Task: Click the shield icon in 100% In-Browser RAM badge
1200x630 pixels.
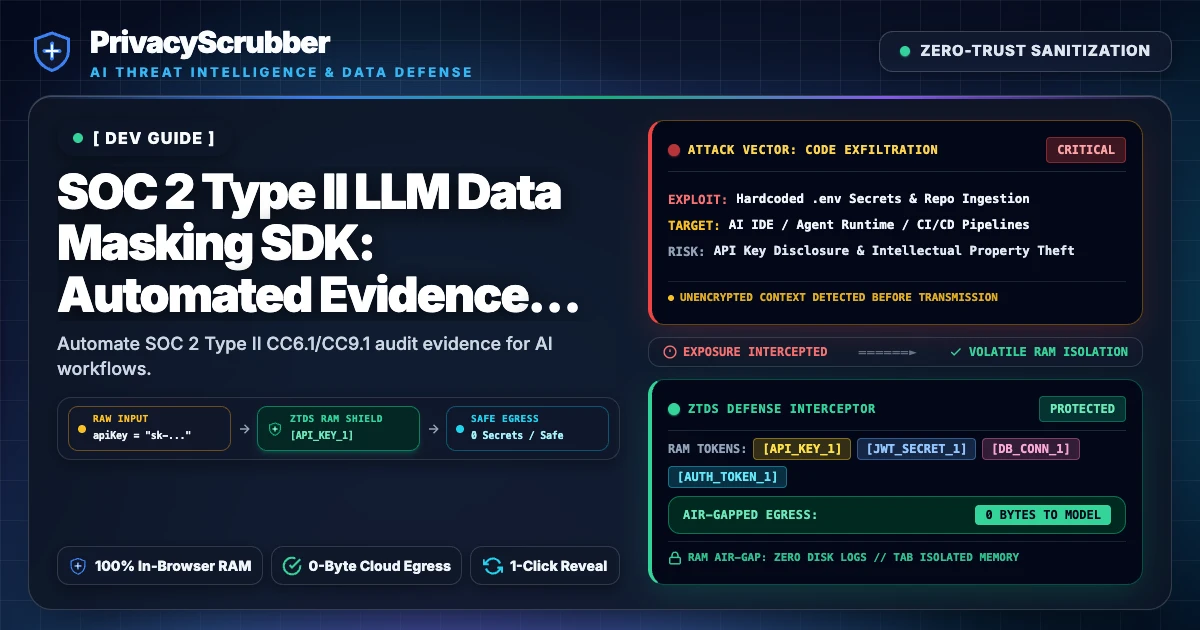Action: pyautogui.click(x=78, y=566)
